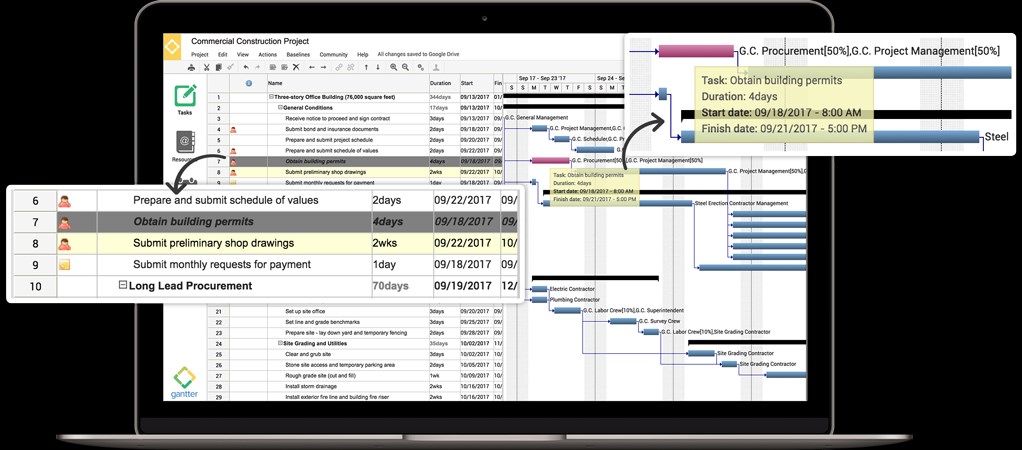
Task: Click the resource indicator on task row 4
Action: click(233, 129)
